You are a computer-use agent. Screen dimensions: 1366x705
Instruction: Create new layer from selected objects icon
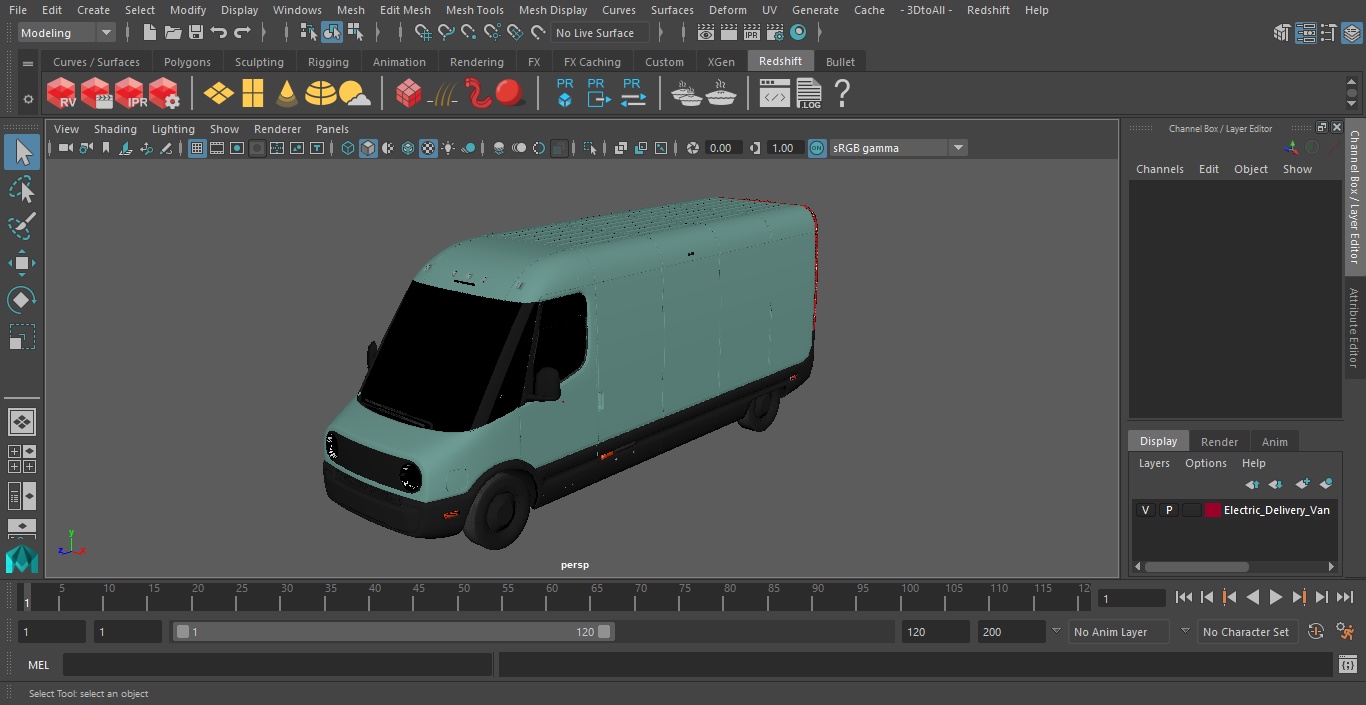click(1326, 484)
